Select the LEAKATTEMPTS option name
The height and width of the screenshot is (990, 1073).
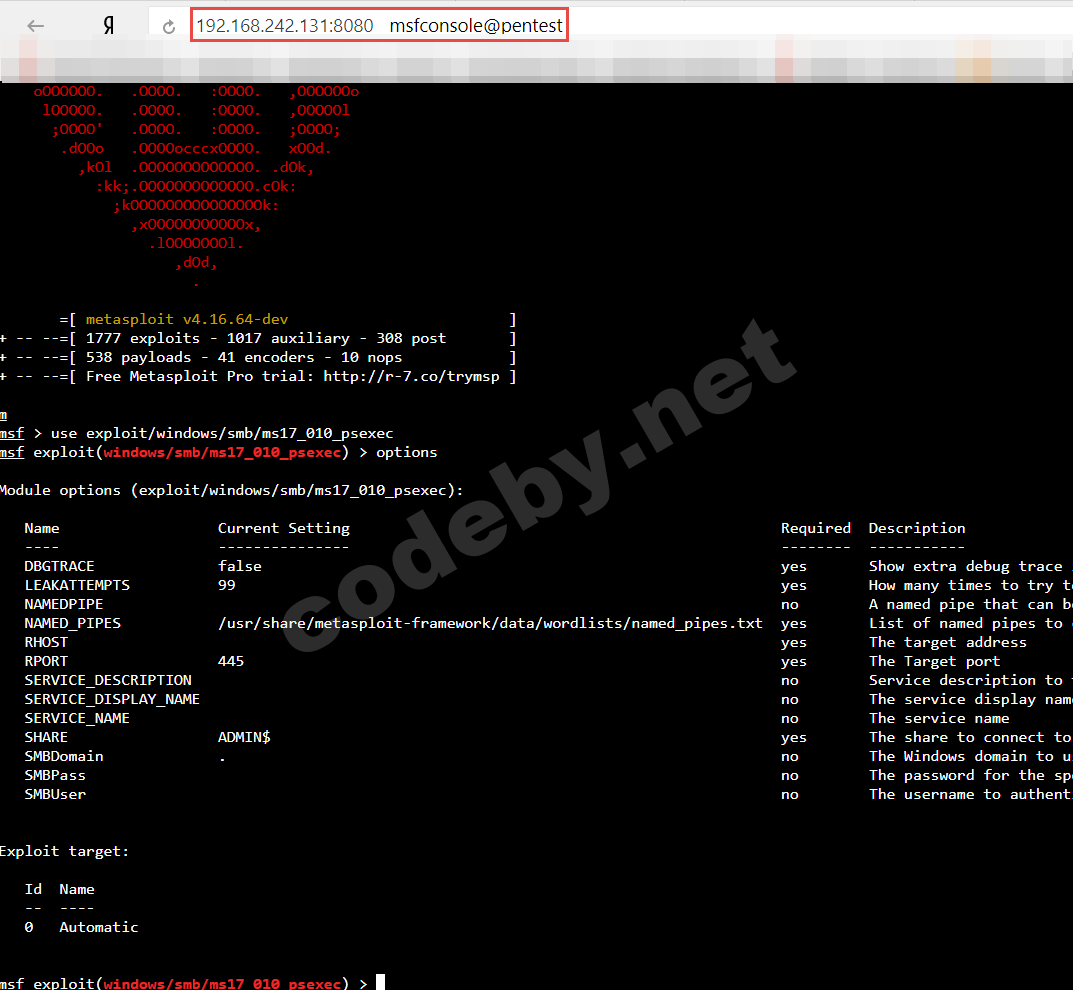coord(77,586)
